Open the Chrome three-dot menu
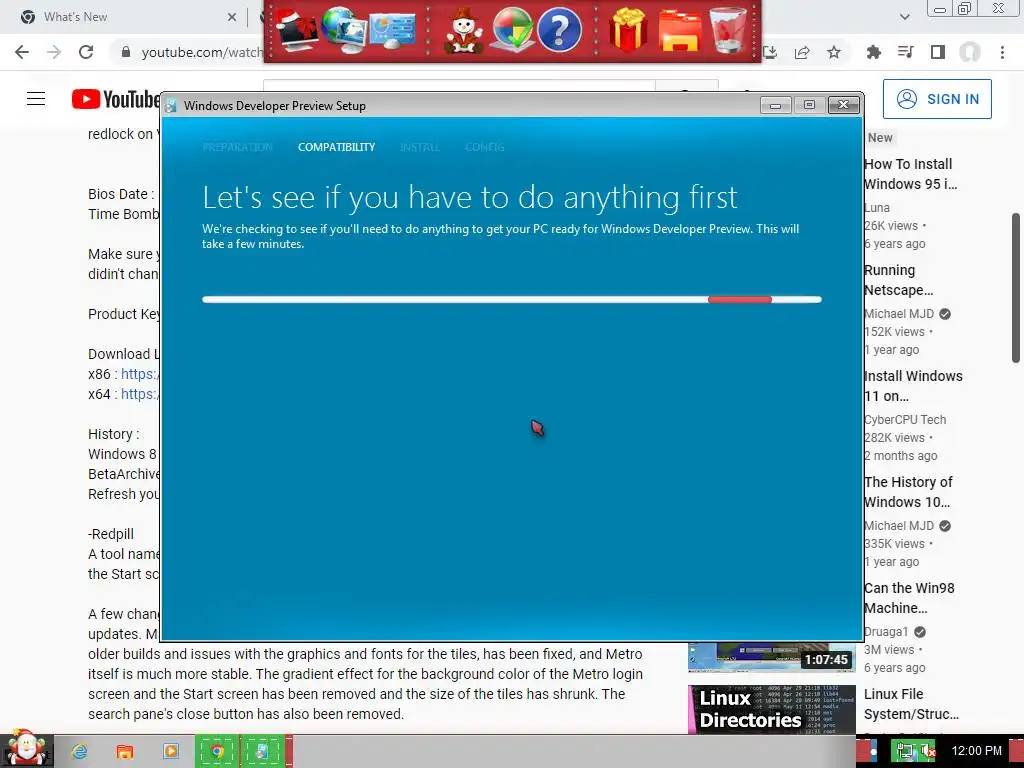Viewport: 1024px width, 768px height. tap(1002, 52)
